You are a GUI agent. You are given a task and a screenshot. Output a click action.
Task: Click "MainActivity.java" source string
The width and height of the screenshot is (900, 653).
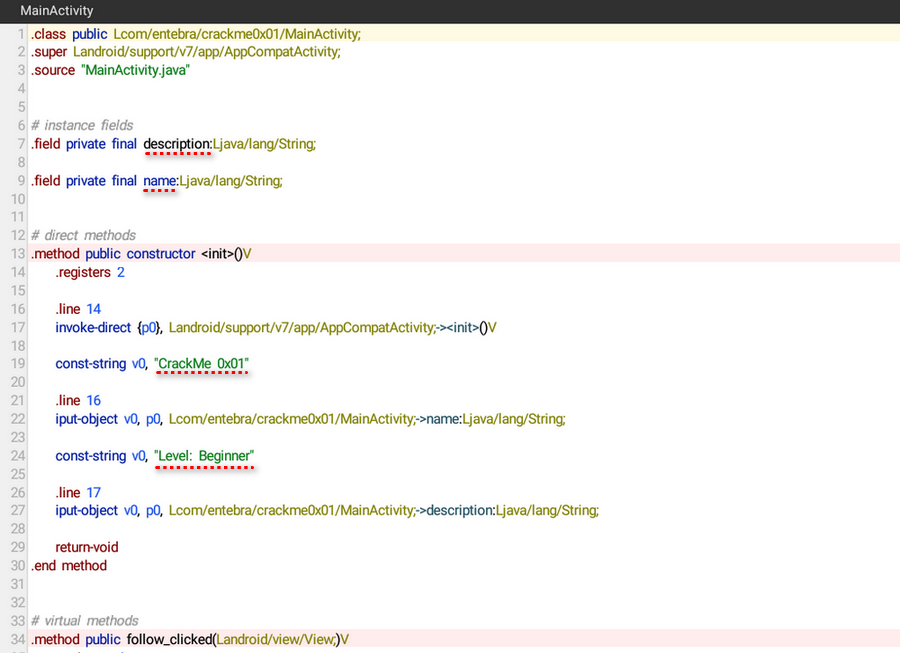click(135, 71)
